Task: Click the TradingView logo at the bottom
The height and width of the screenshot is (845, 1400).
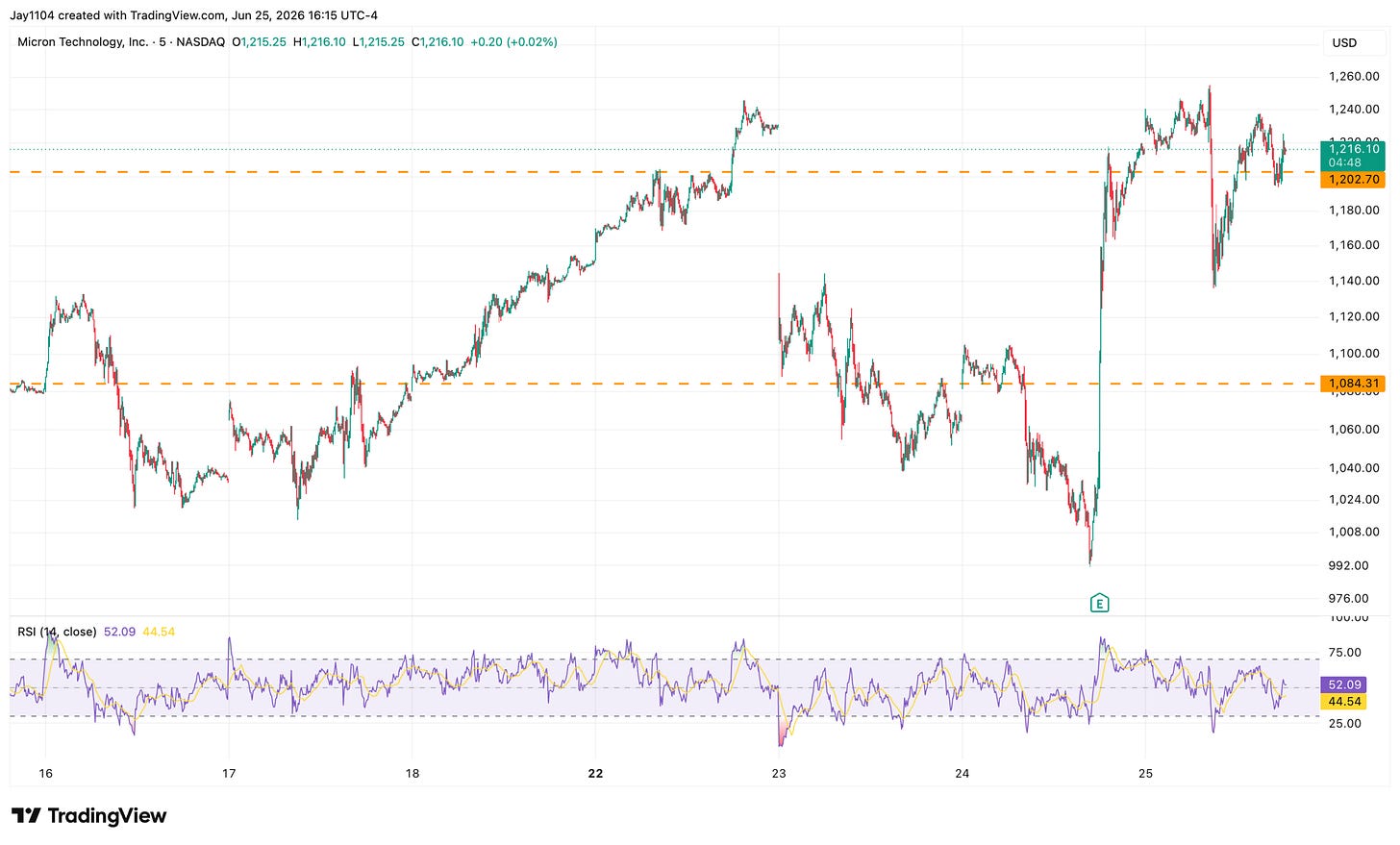Action: (88, 816)
